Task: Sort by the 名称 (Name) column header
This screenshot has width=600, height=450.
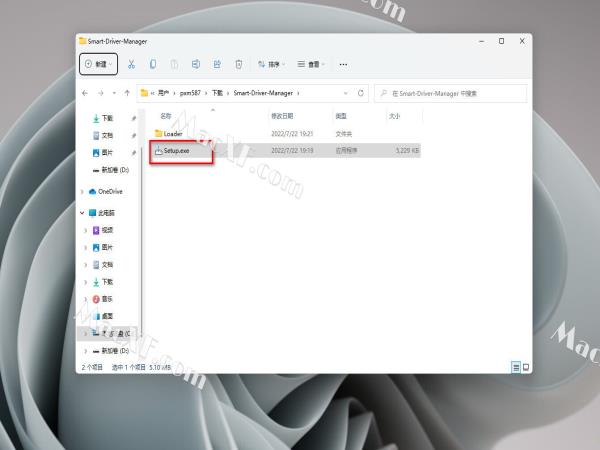Action: (166, 116)
